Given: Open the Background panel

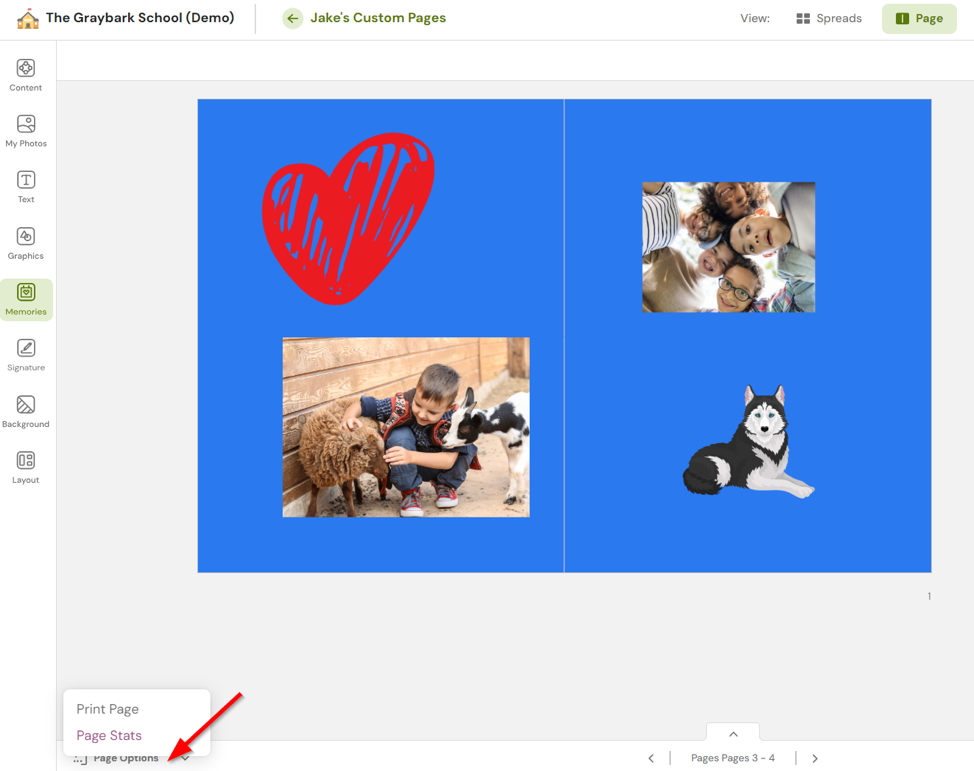Looking at the screenshot, I should click(x=26, y=411).
